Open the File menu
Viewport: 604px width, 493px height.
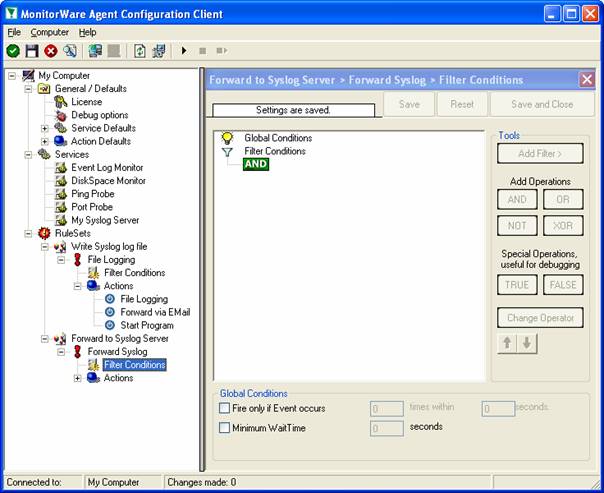[14, 32]
